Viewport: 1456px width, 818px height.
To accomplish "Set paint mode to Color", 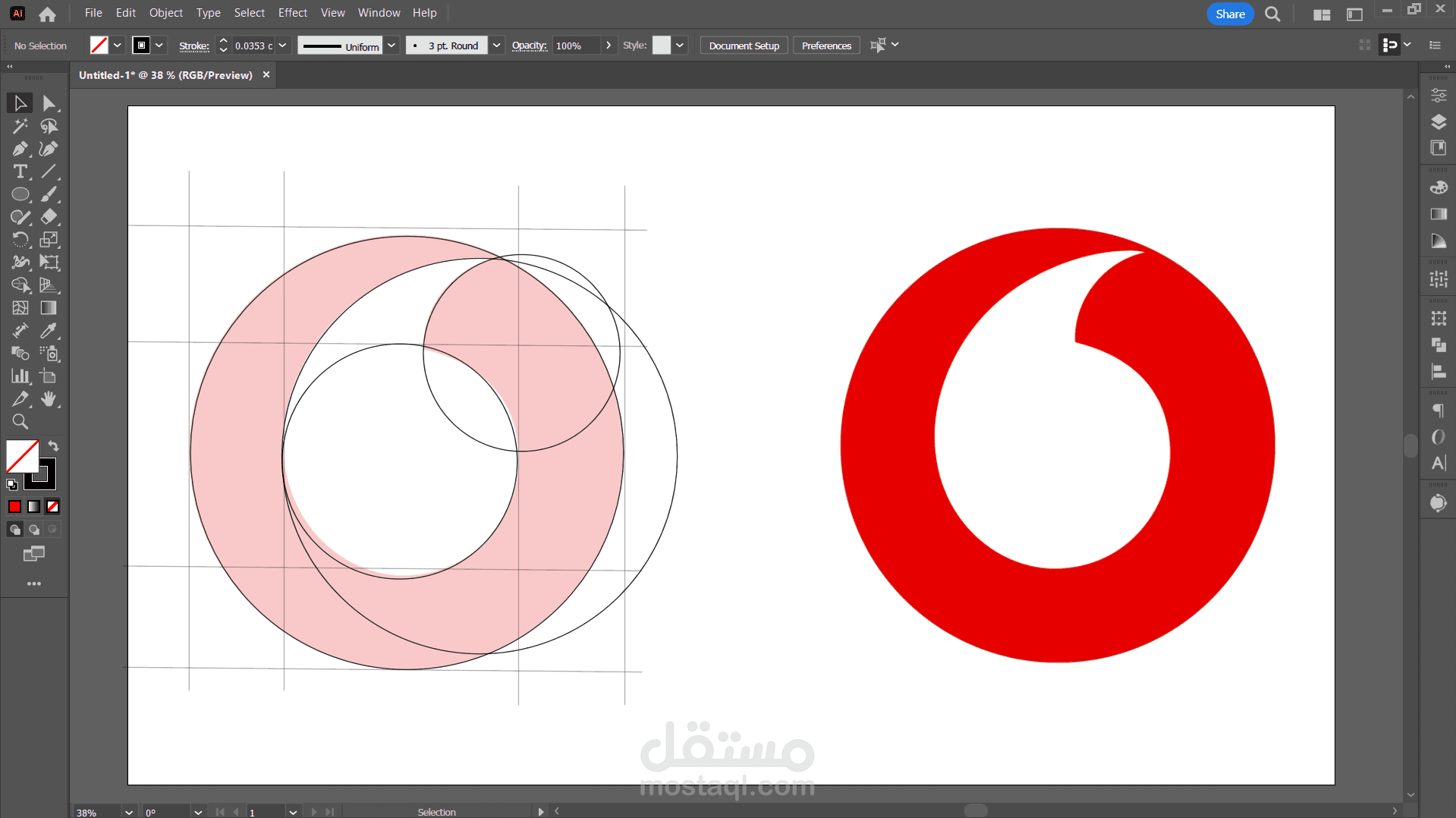I will (14, 507).
